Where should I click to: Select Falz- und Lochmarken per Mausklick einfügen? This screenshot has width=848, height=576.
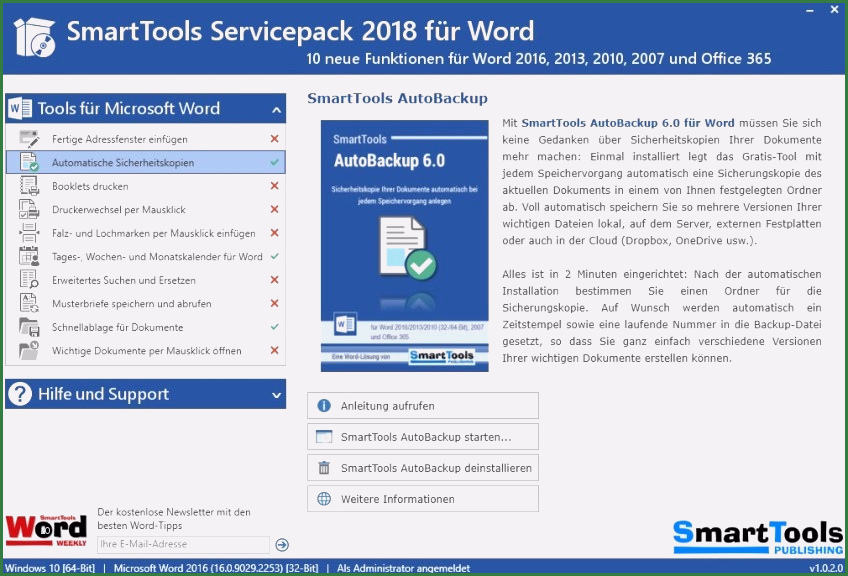click(x=145, y=233)
